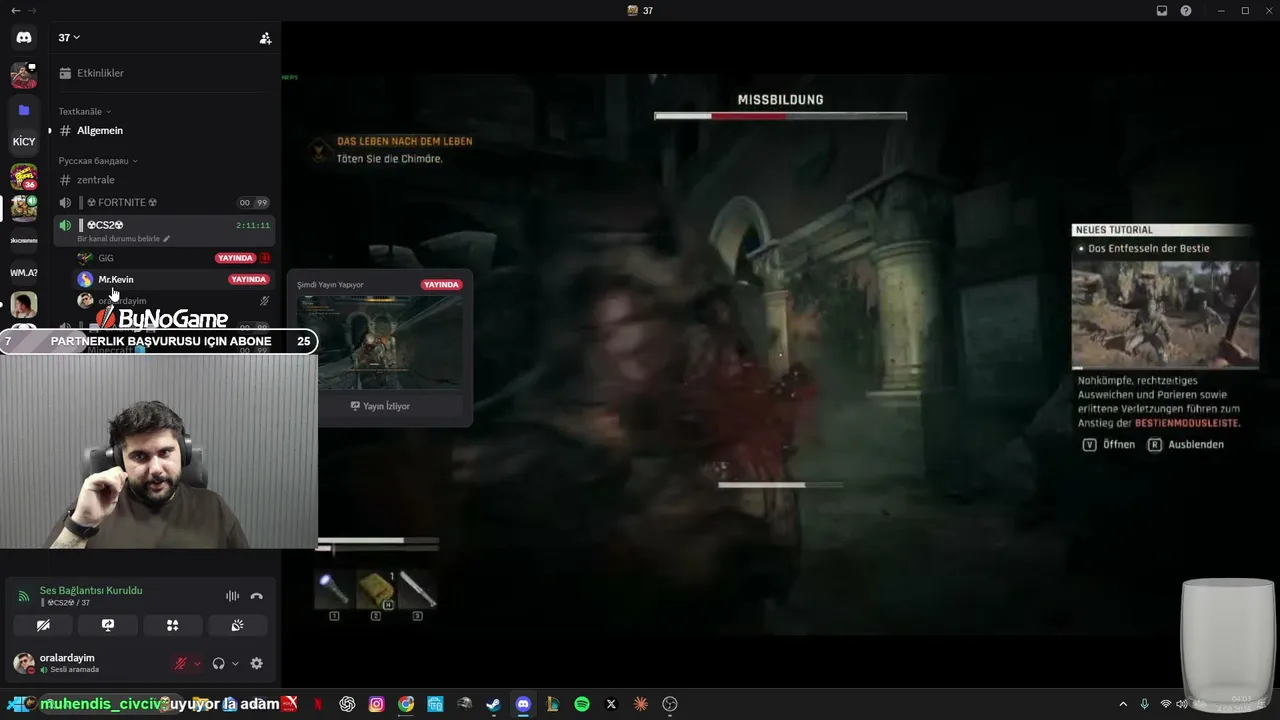
Task: Share your screen
Action: tap(108, 626)
